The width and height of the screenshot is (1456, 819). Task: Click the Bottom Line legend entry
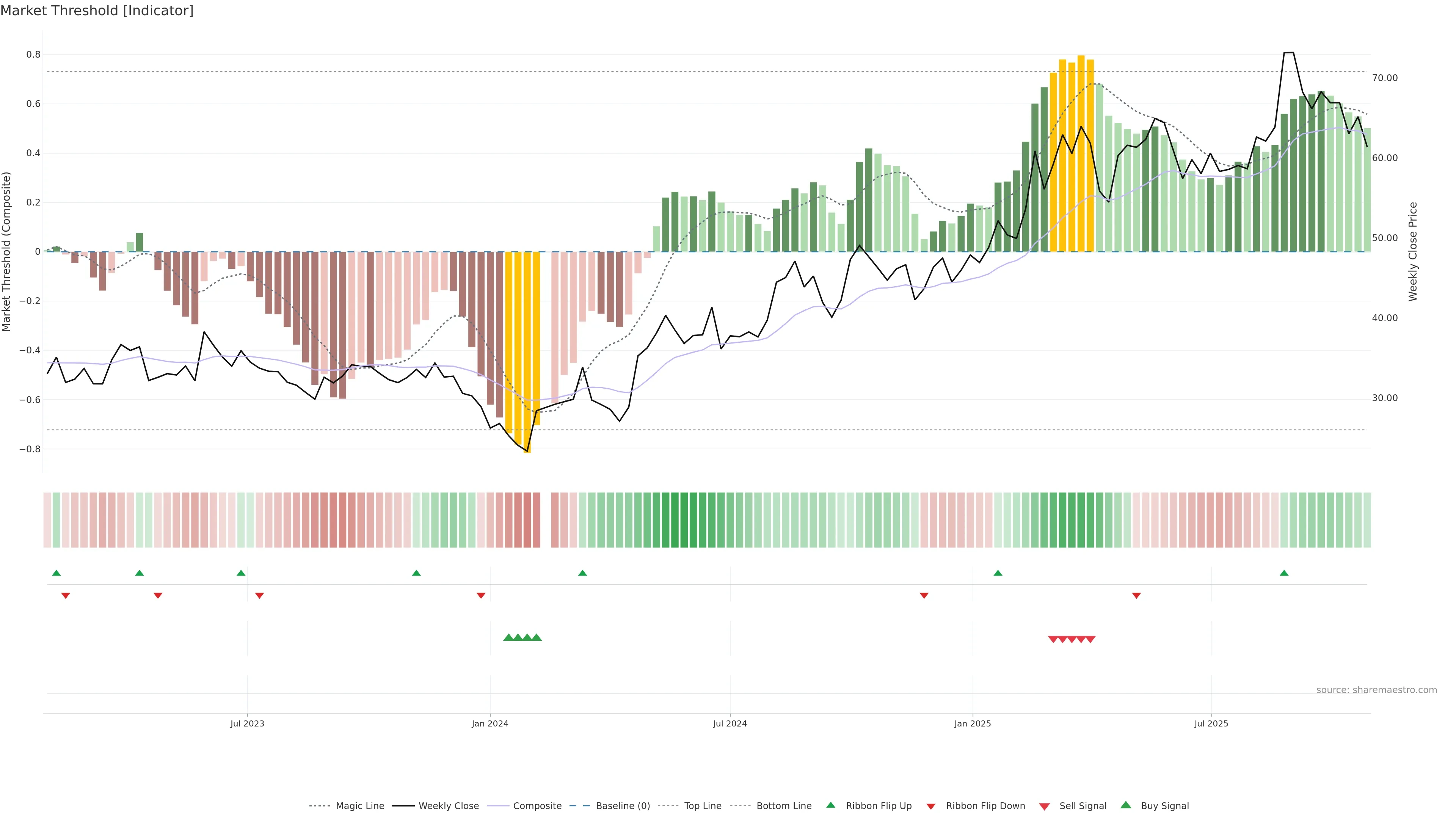(783, 805)
